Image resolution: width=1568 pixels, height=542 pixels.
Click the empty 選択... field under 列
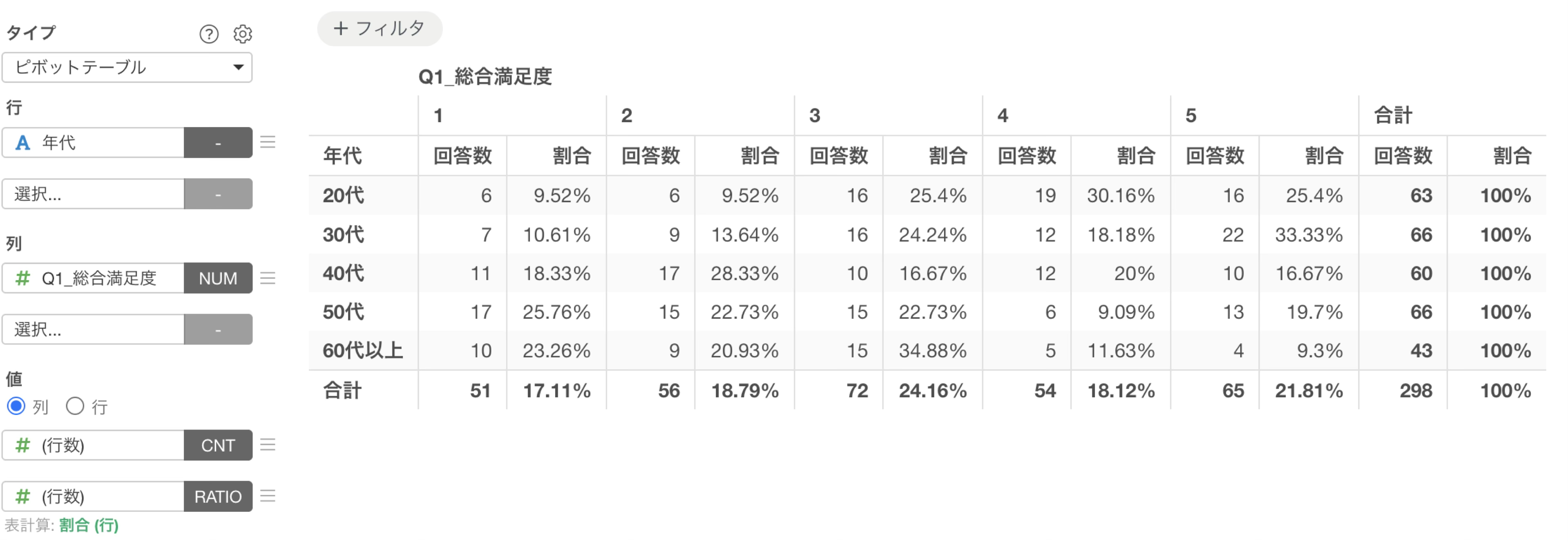[x=93, y=329]
